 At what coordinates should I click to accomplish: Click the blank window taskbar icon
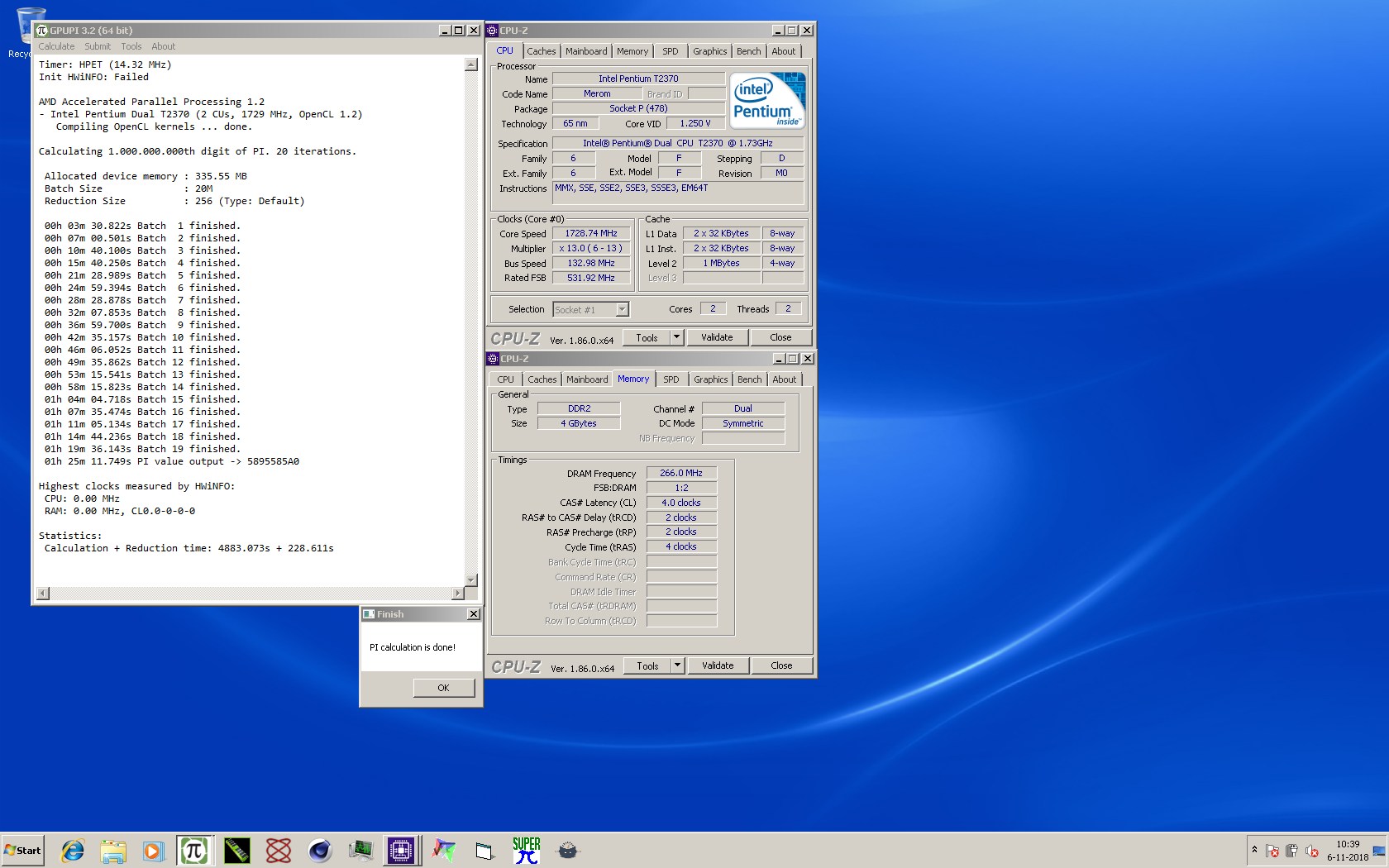click(x=484, y=851)
